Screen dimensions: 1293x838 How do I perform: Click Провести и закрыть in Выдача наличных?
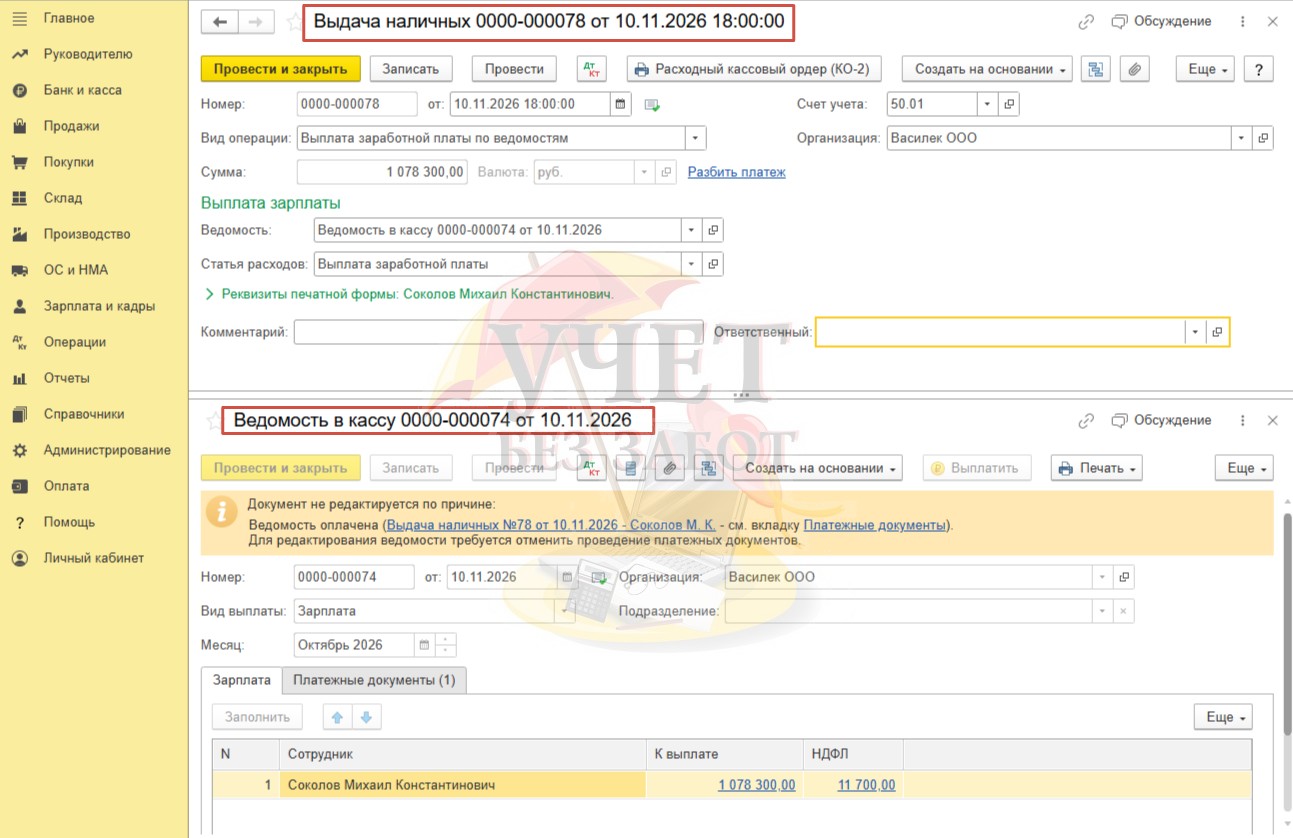pos(280,69)
